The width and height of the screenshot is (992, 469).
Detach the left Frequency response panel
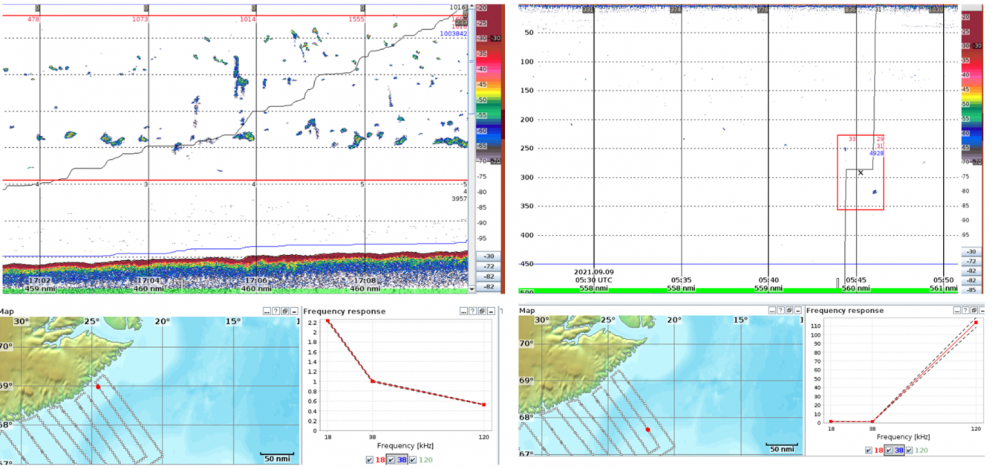pos(481,311)
